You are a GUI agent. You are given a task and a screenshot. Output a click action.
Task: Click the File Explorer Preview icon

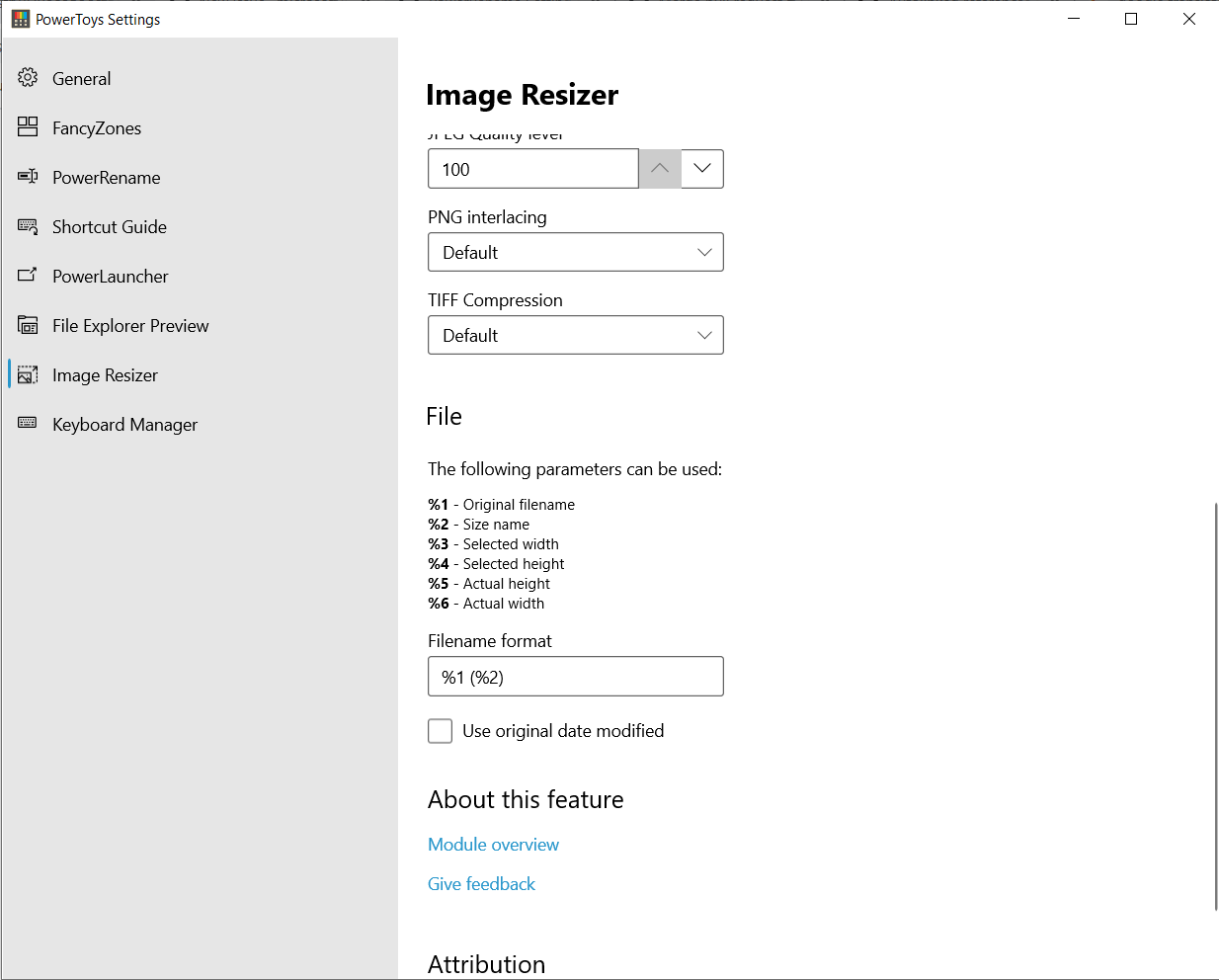28,325
